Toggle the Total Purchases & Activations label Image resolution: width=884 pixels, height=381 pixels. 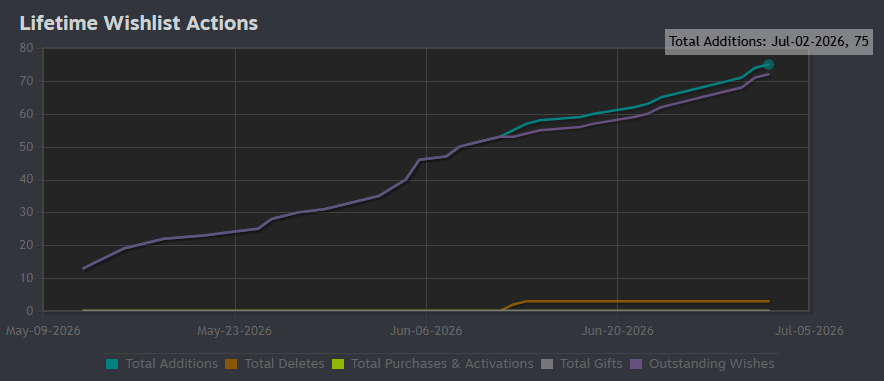click(442, 364)
